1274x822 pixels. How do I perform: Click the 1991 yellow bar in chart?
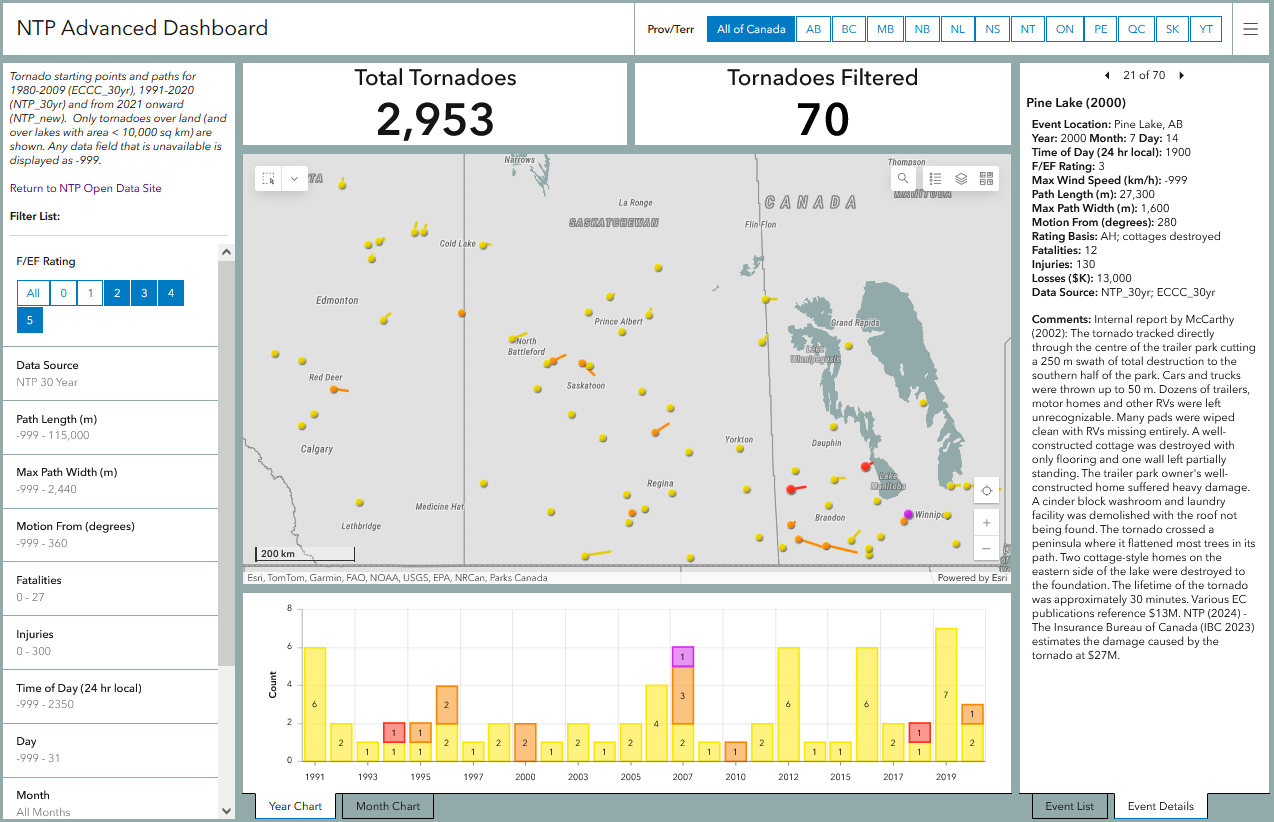coord(315,705)
